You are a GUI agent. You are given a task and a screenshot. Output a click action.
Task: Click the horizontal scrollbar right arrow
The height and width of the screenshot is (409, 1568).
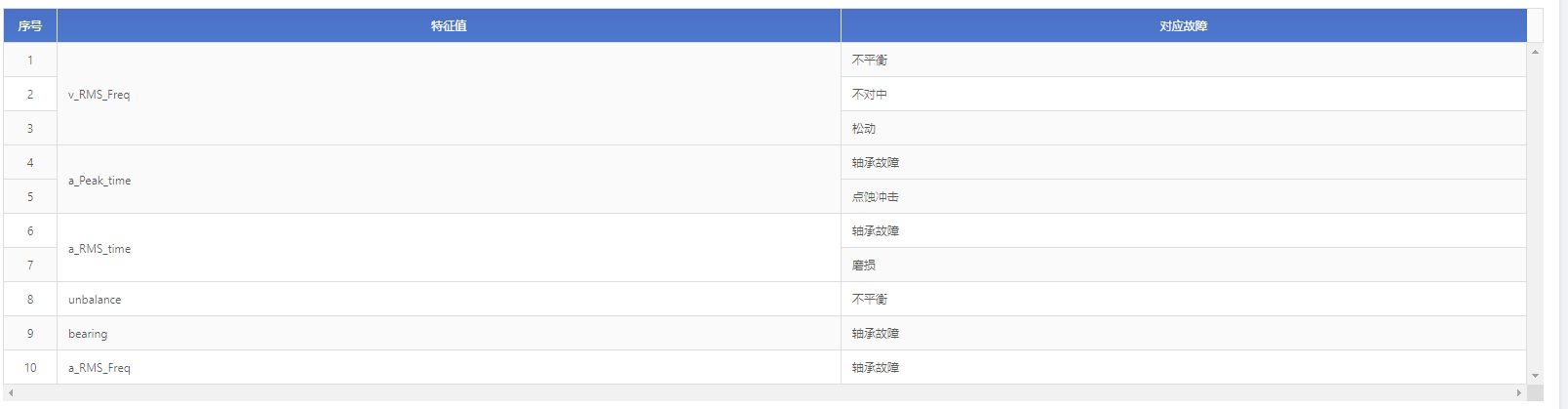pos(1518,392)
